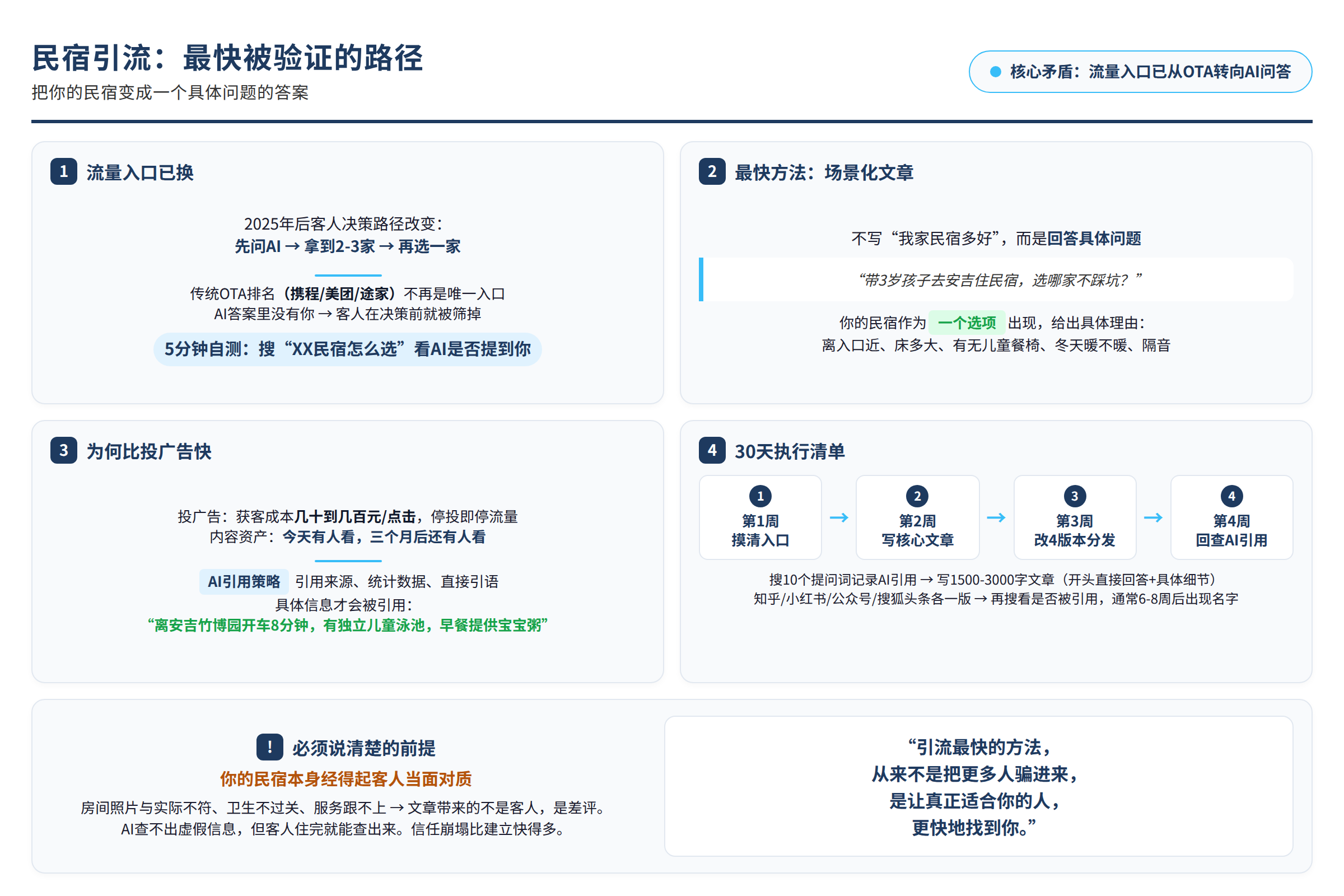This screenshot has height=896, width=1344.
Task: Click the title 民宿引流：最快被验证的路径
Action: pyautogui.click(x=227, y=58)
